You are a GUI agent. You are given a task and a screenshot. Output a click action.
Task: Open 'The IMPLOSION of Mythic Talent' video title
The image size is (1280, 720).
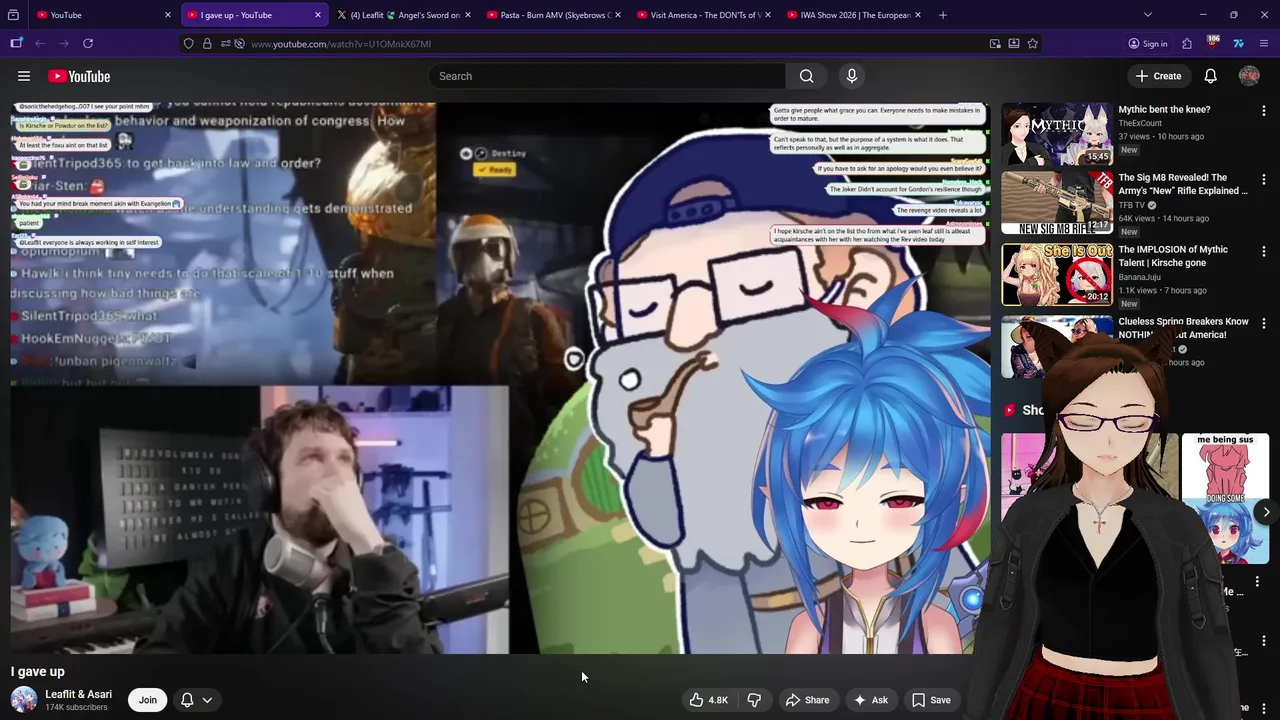[1173, 256]
